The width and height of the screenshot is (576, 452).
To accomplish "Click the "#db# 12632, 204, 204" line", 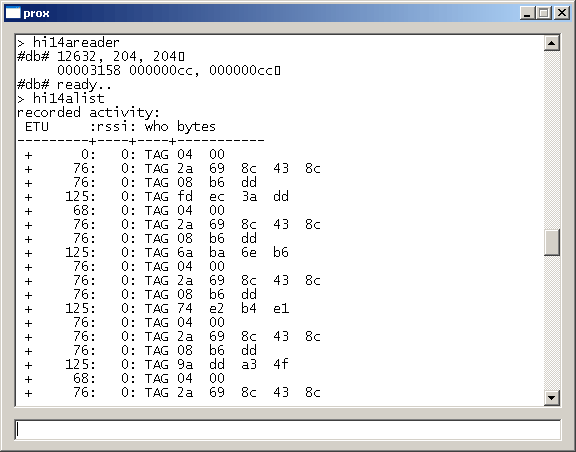I will 101,57.
